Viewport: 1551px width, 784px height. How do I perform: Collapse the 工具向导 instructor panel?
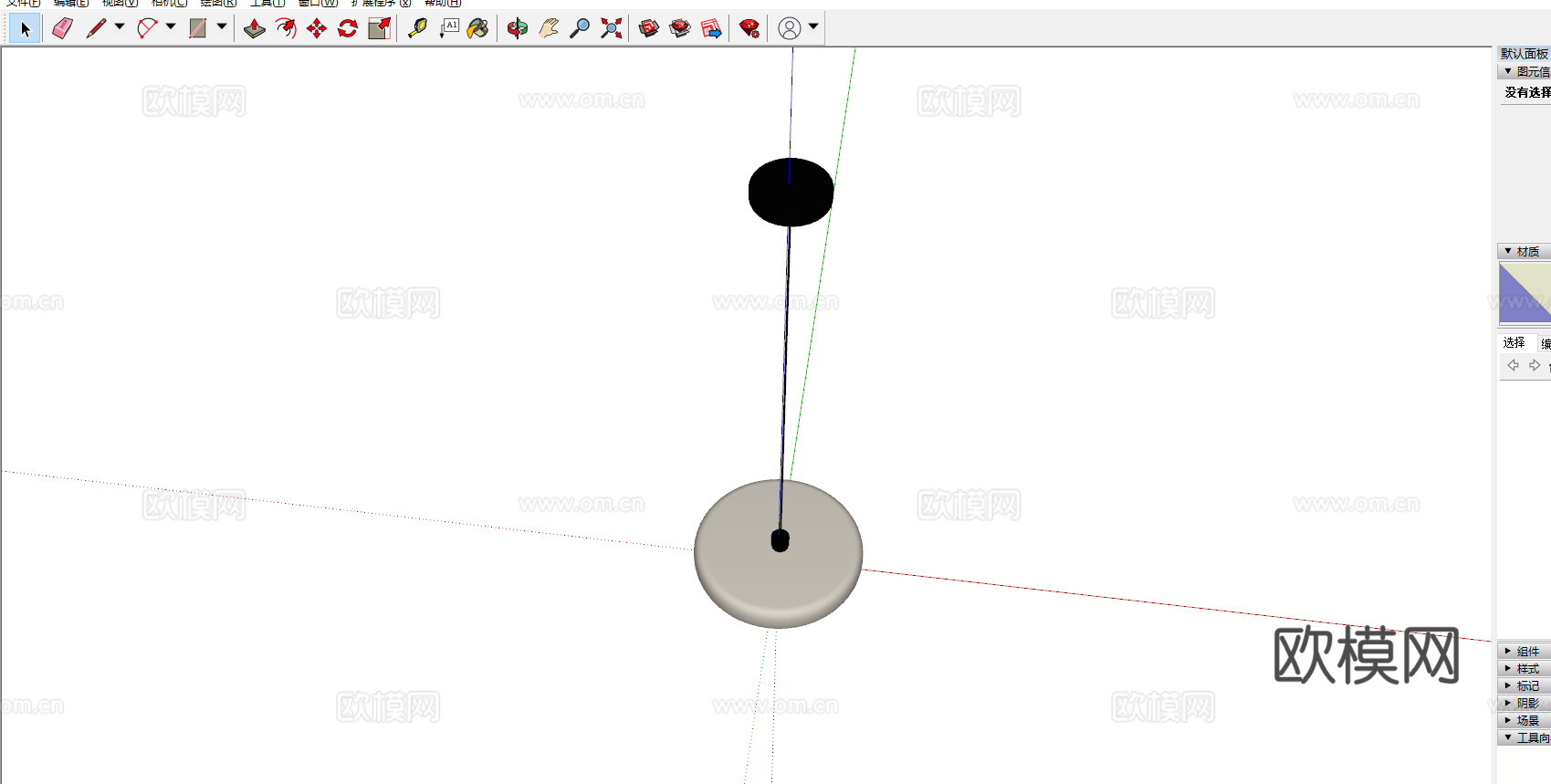[x=1508, y=737]
